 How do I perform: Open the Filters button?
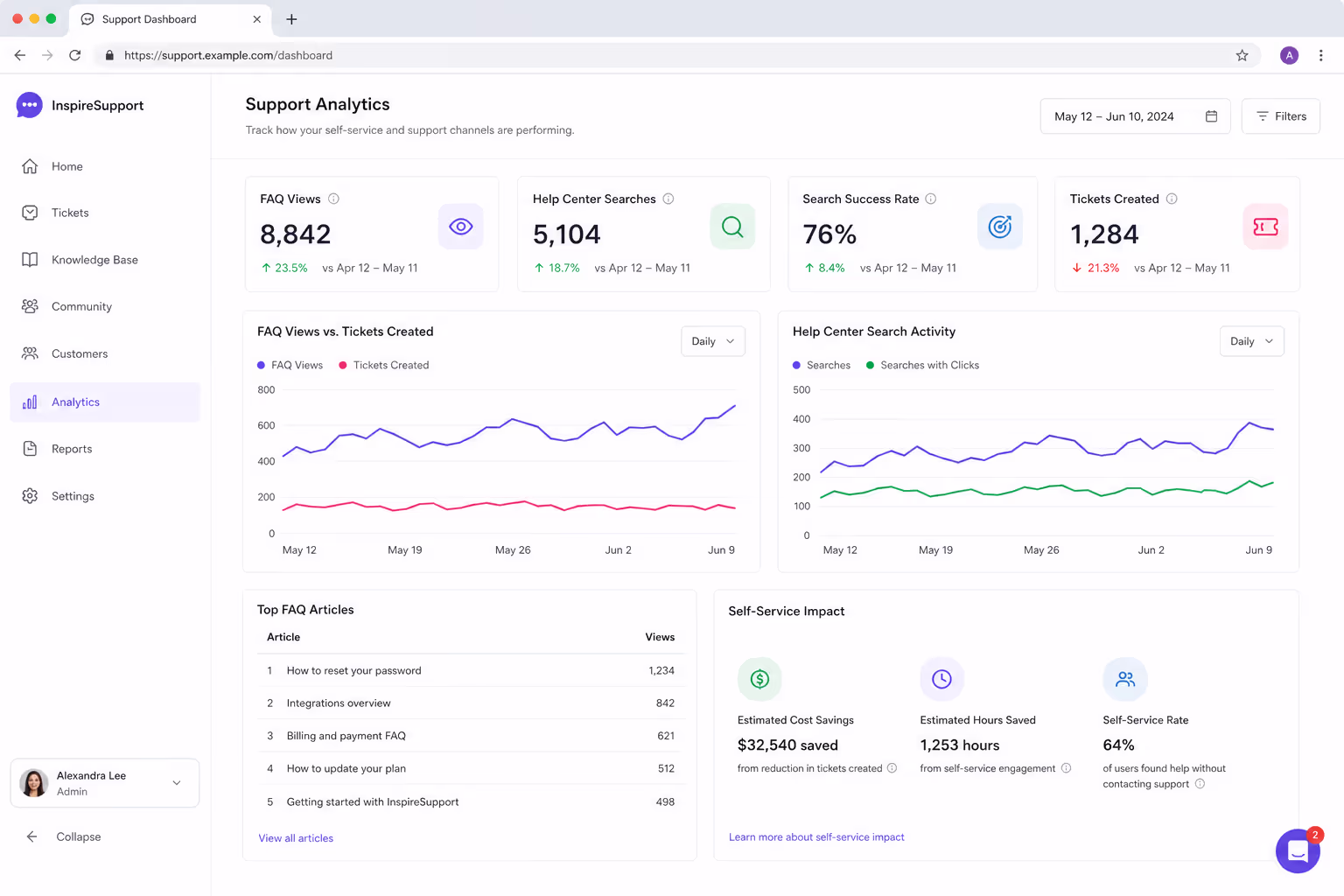click(x=1281, y=116)
